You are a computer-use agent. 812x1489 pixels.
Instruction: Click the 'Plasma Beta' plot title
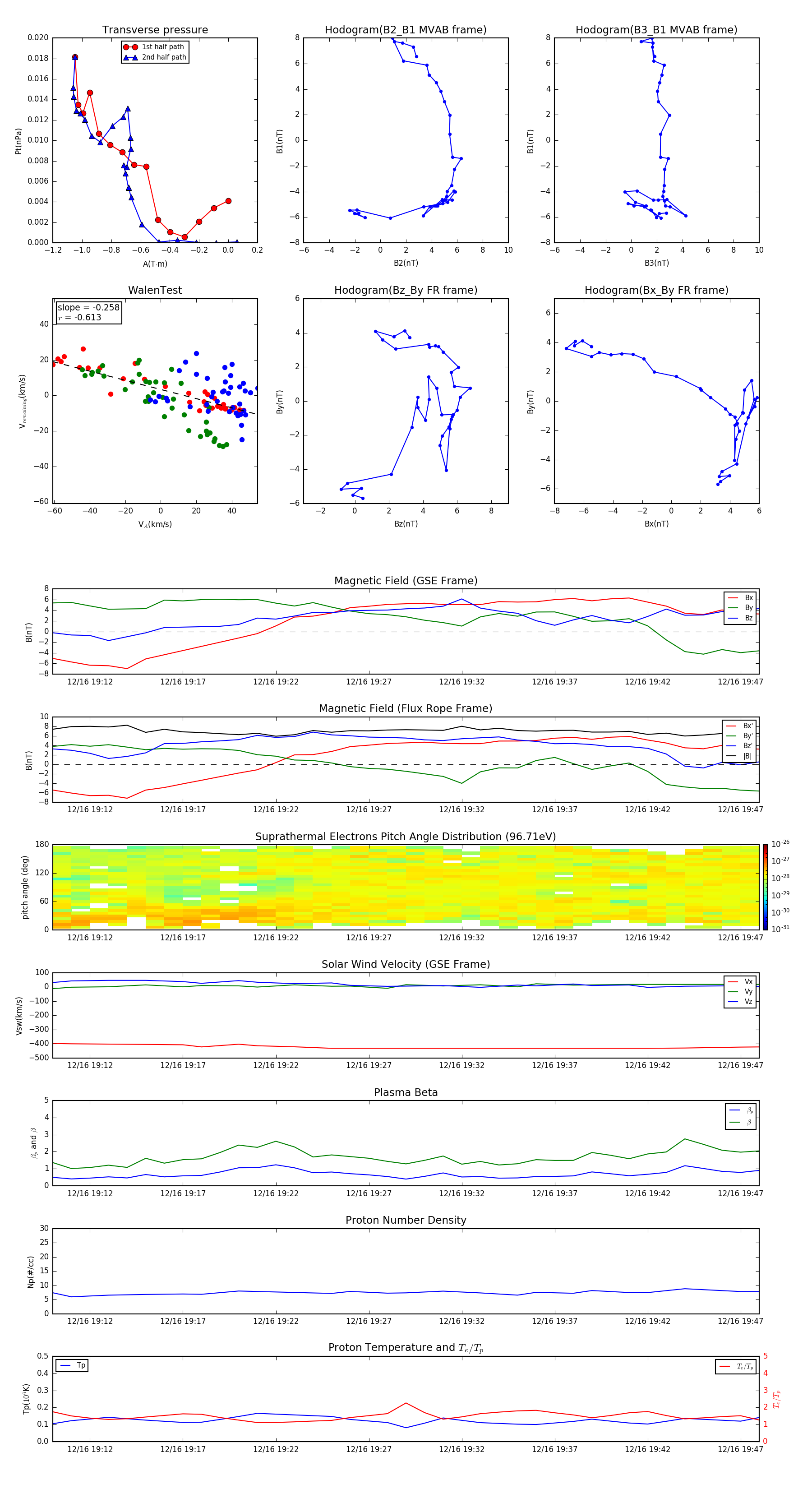coord(406,1092)
